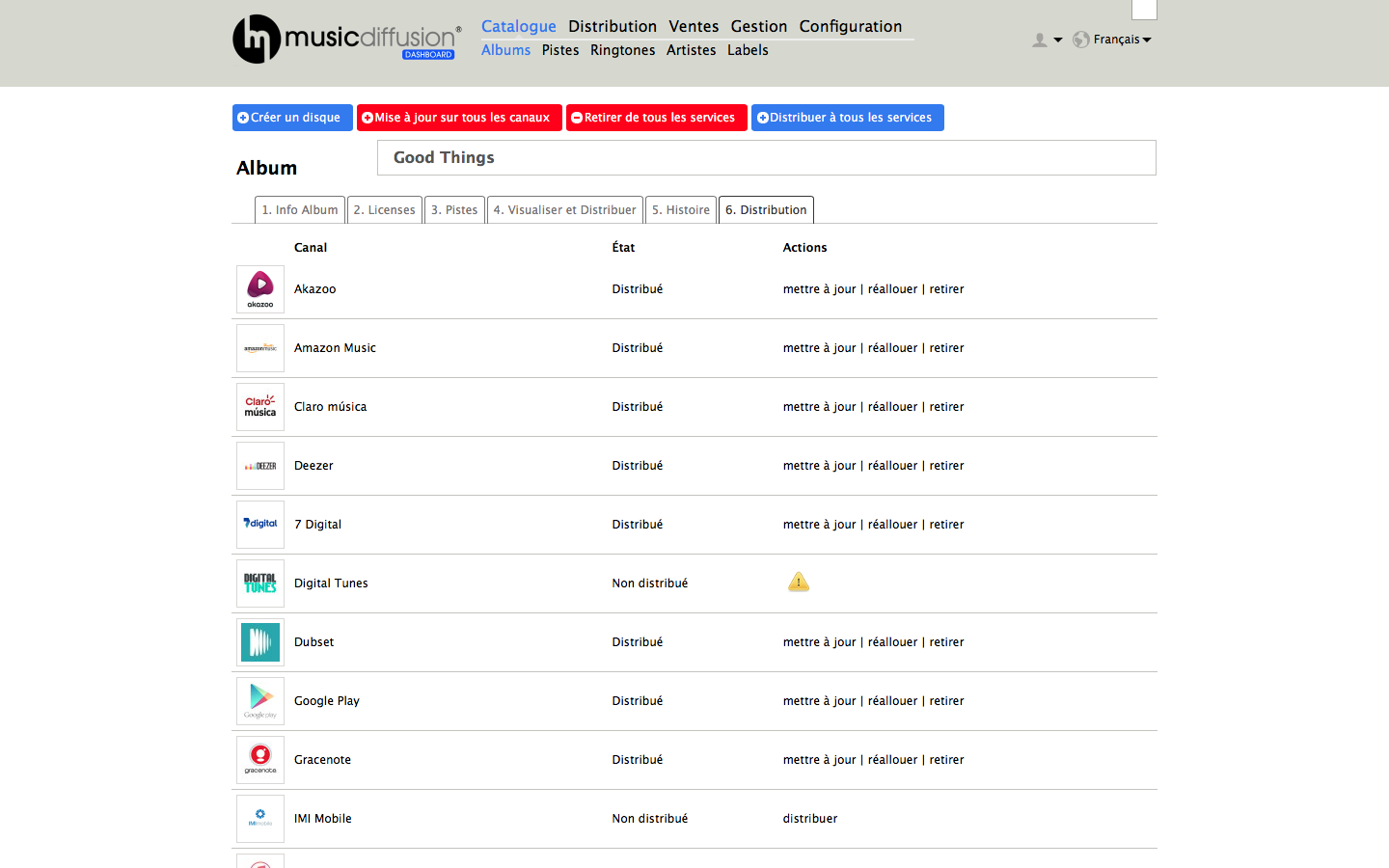
Task: Click réallouer for Deezer
Action: pyautogui.click(x=892, y=466)
